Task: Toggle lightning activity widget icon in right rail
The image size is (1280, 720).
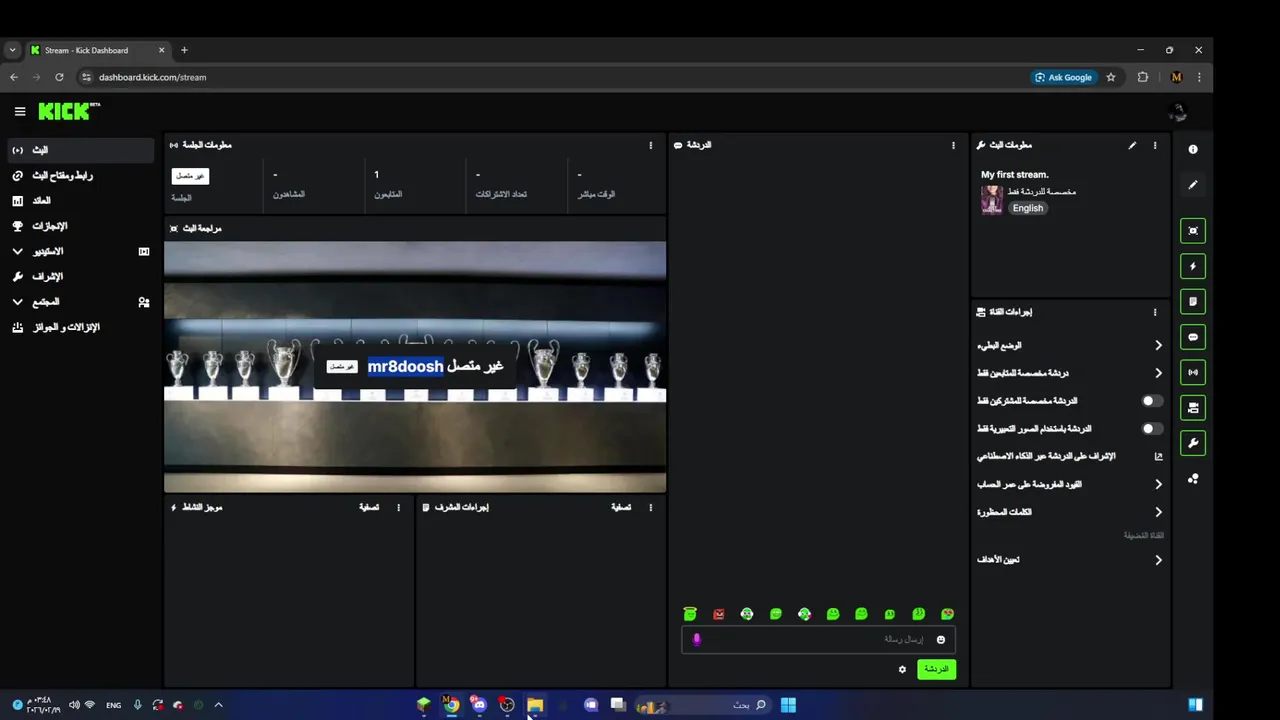Action: pos(1193,266)
